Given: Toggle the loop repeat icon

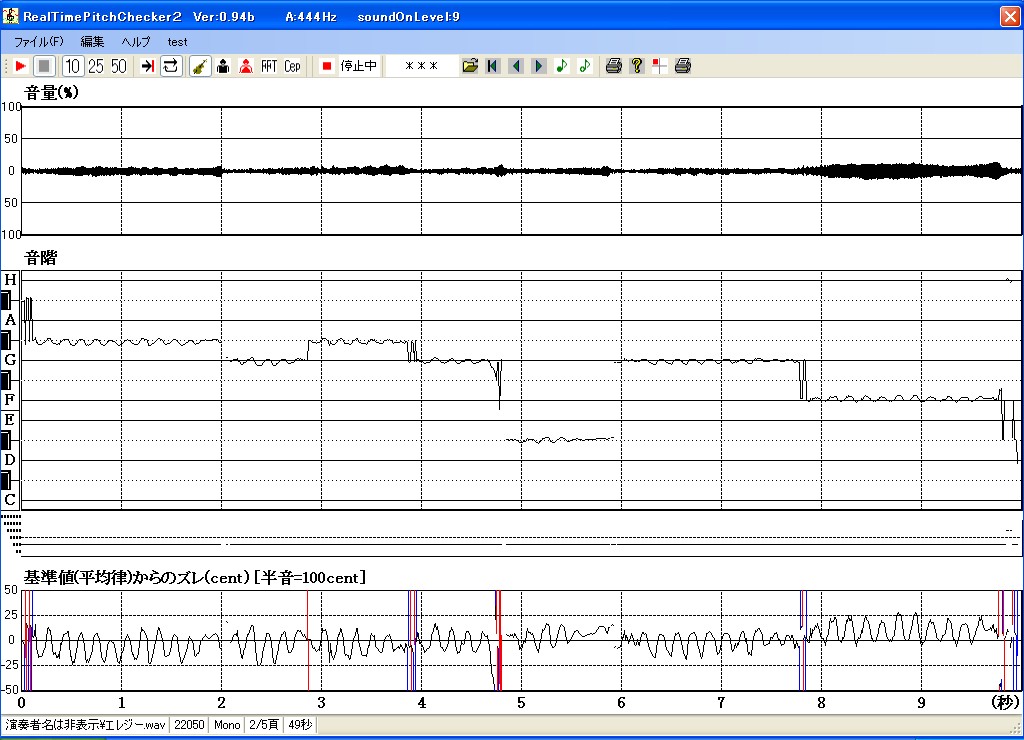Looking at the screenshot, I should click(170, 66).
